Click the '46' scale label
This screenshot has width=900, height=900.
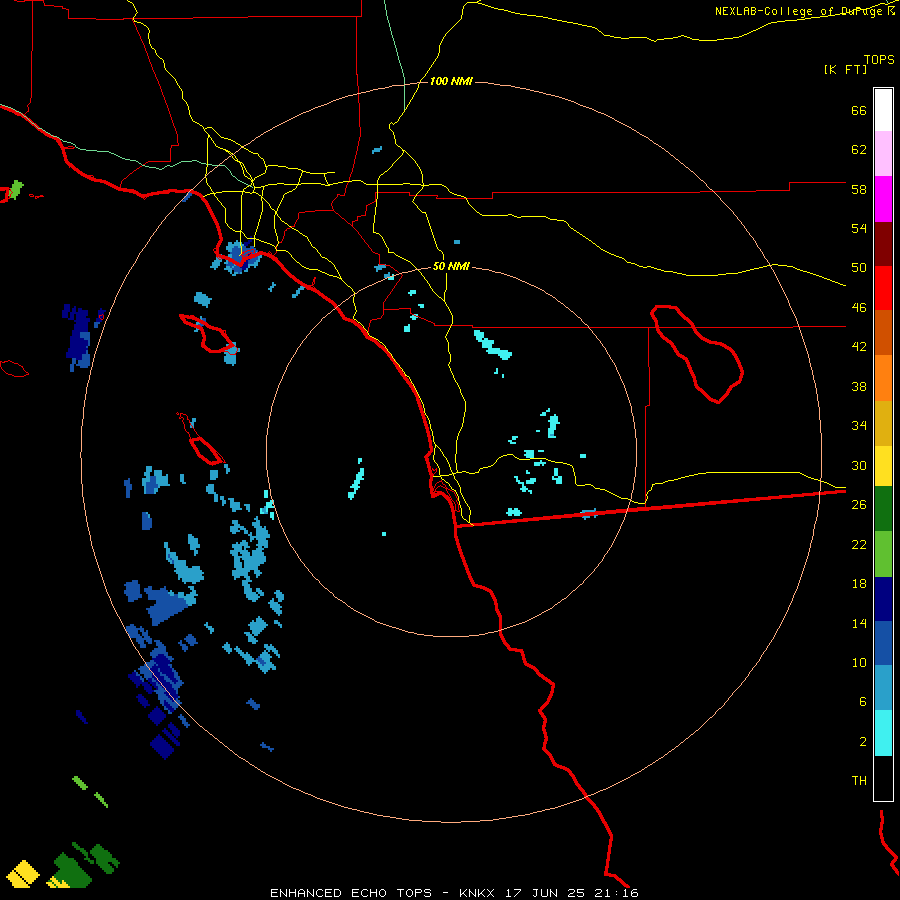point(859,308)
